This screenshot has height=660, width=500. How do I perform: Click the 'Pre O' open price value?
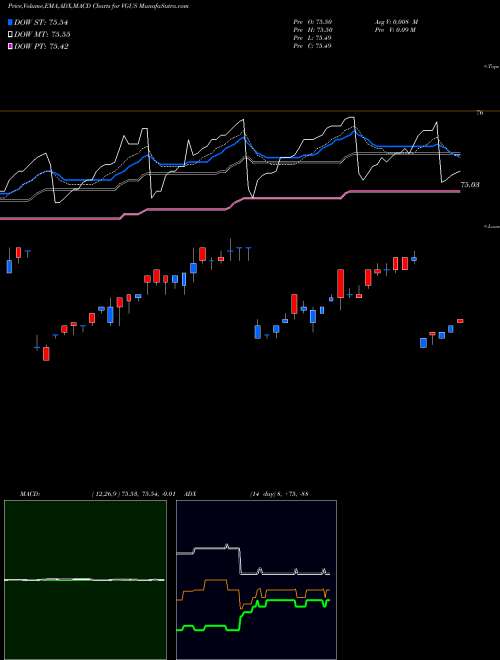point(313,22)
